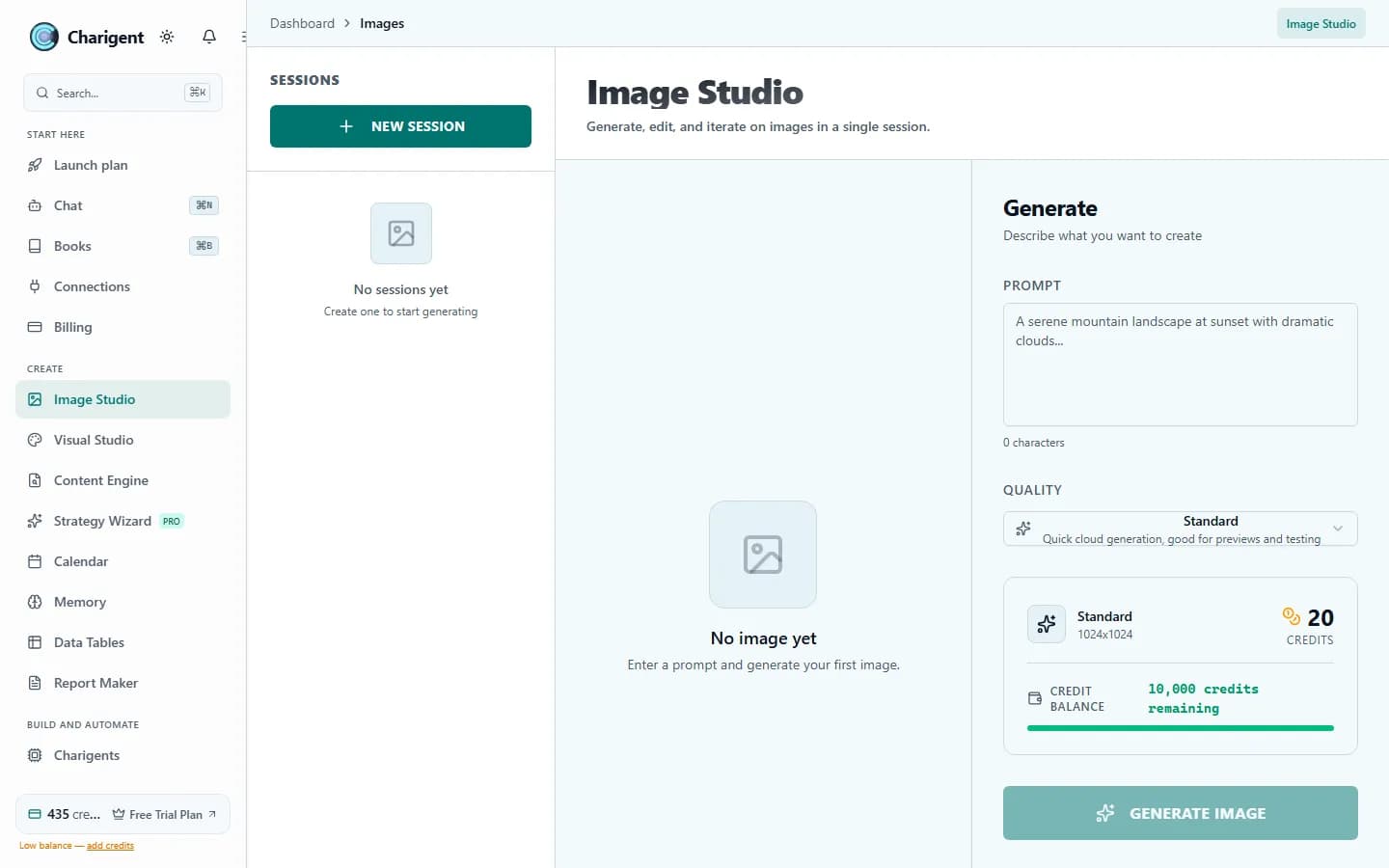Click the sparkle icon in Quality dropdown

[1023, 529]
